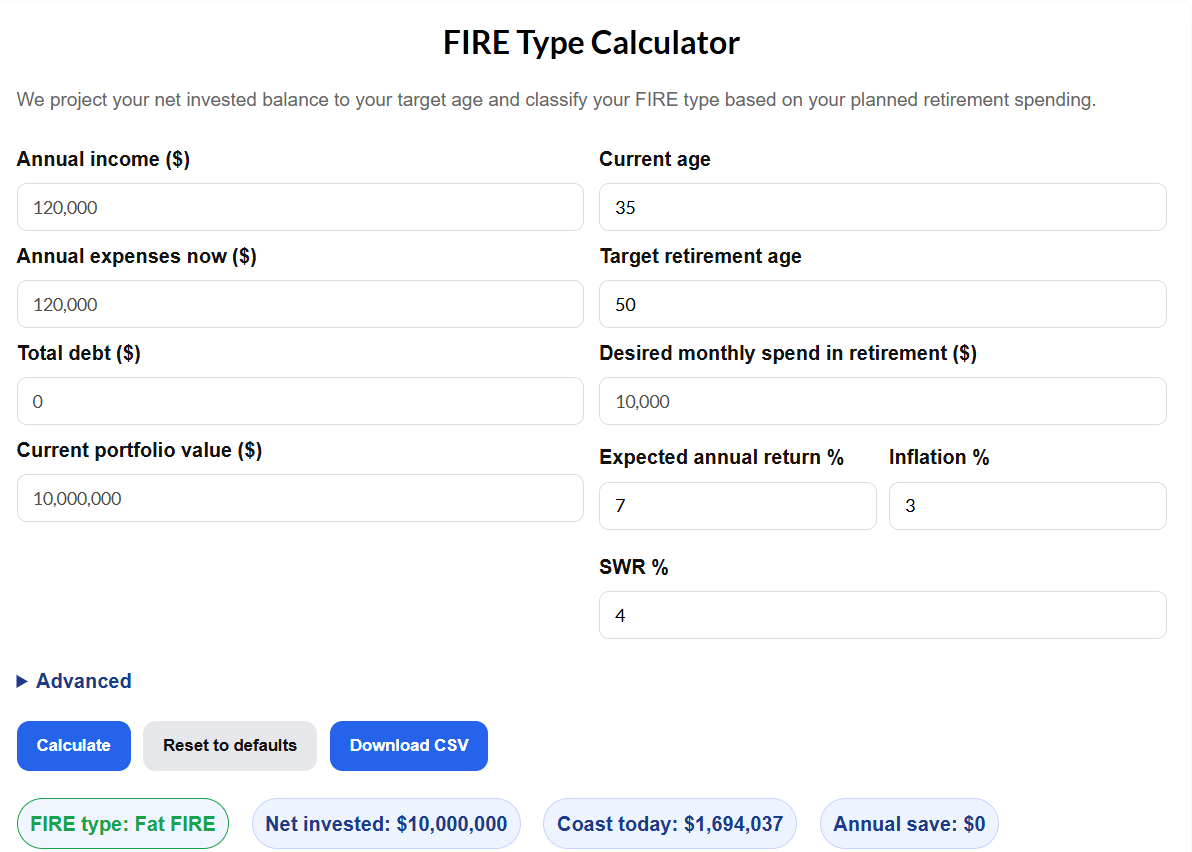Screen dimensions: 1192x852
Task: Click the FIRE type: Fat FIRE badge
Action: tap(122, 823)
